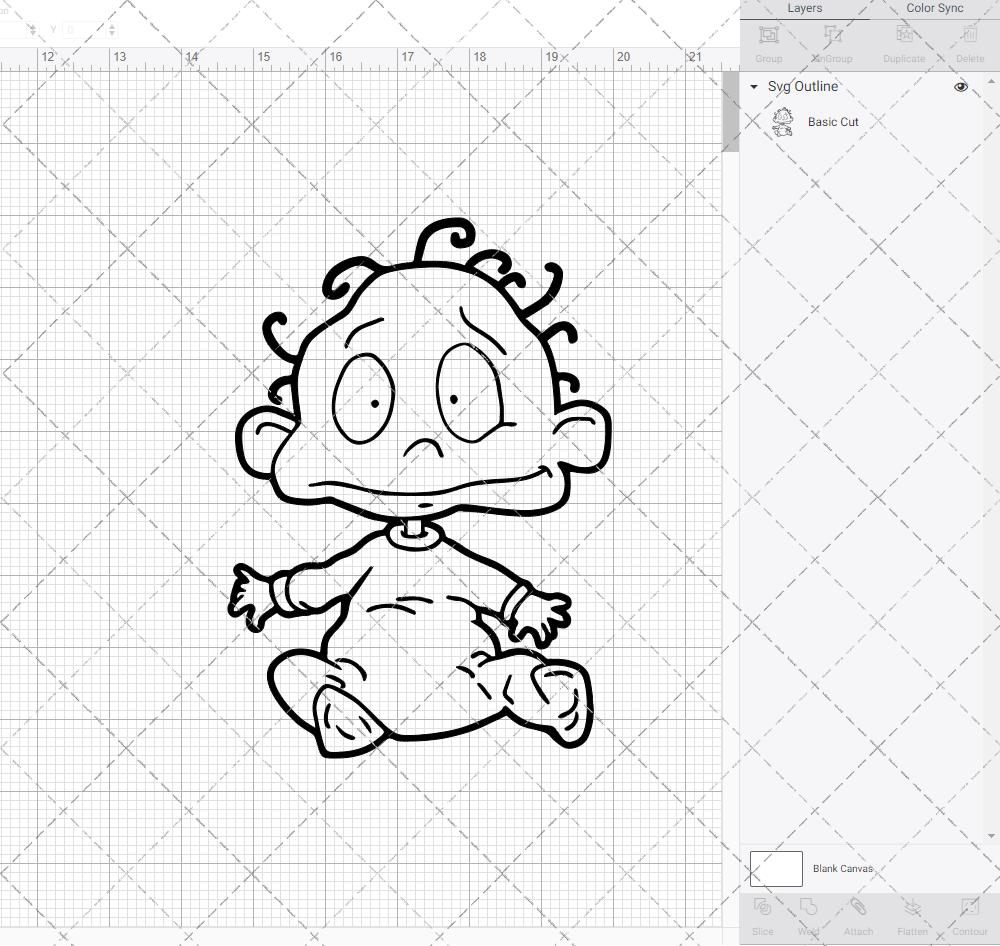
Task: Click the Y position stepper arrows
Action: (x=112, y=30)
